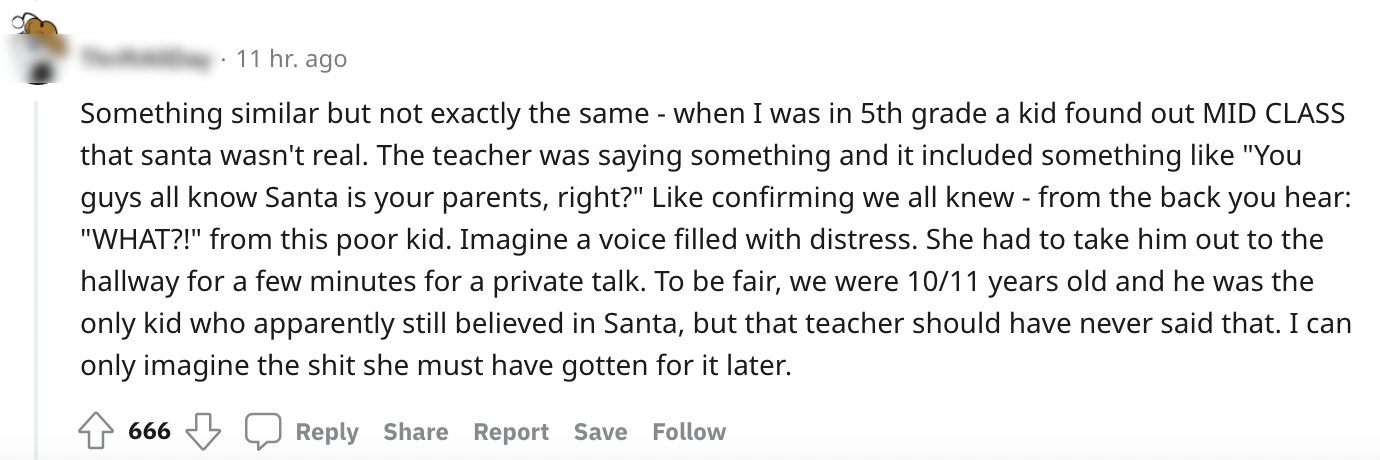Click the Reply button
Image resolution: width=1380 pixels, height=460 pixels.
327,432
